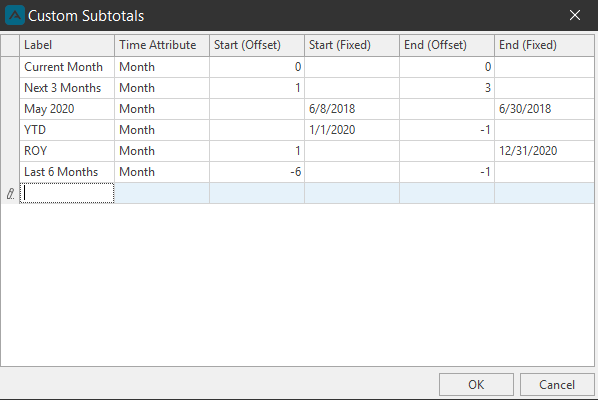Screen dimensions: 598x400
Task: Click Start (Offset) value 1 in ROY row
Action: [x=257, y=151]
